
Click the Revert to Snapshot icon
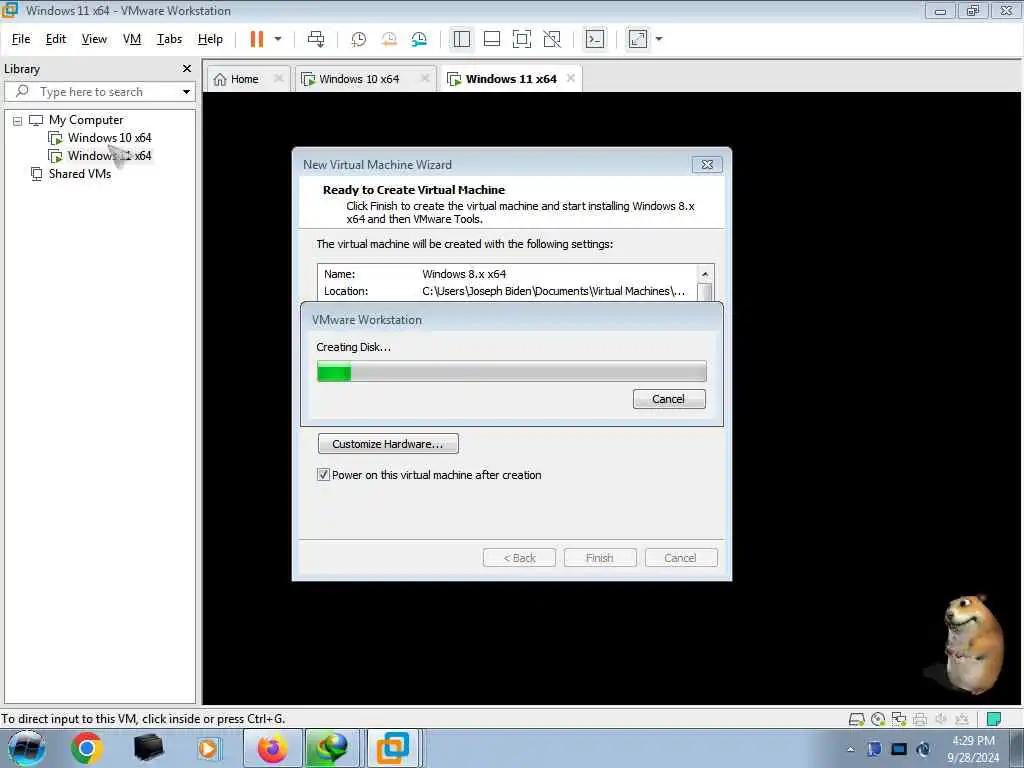pos(389,39)
